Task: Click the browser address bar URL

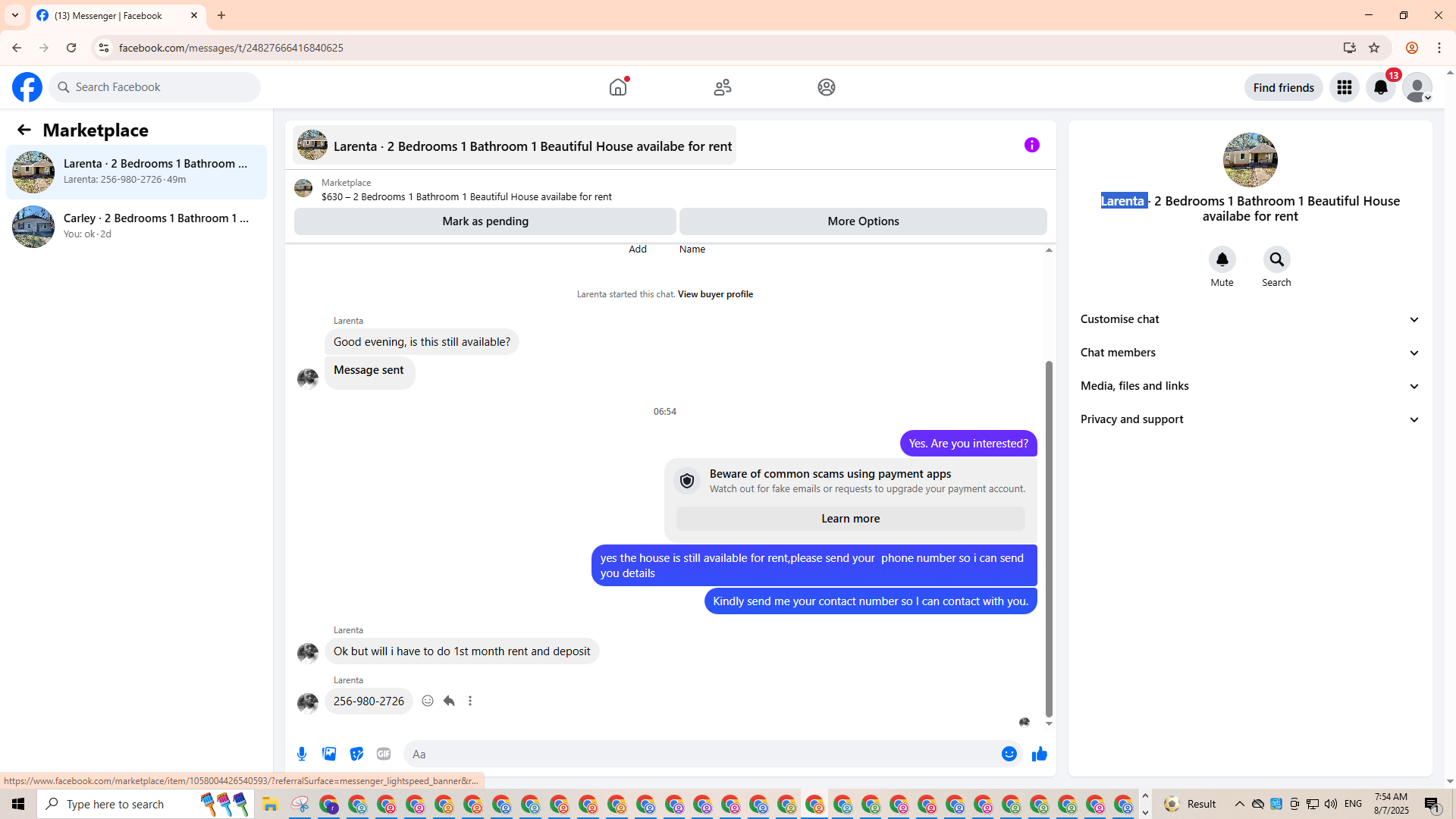Action: 231,48
